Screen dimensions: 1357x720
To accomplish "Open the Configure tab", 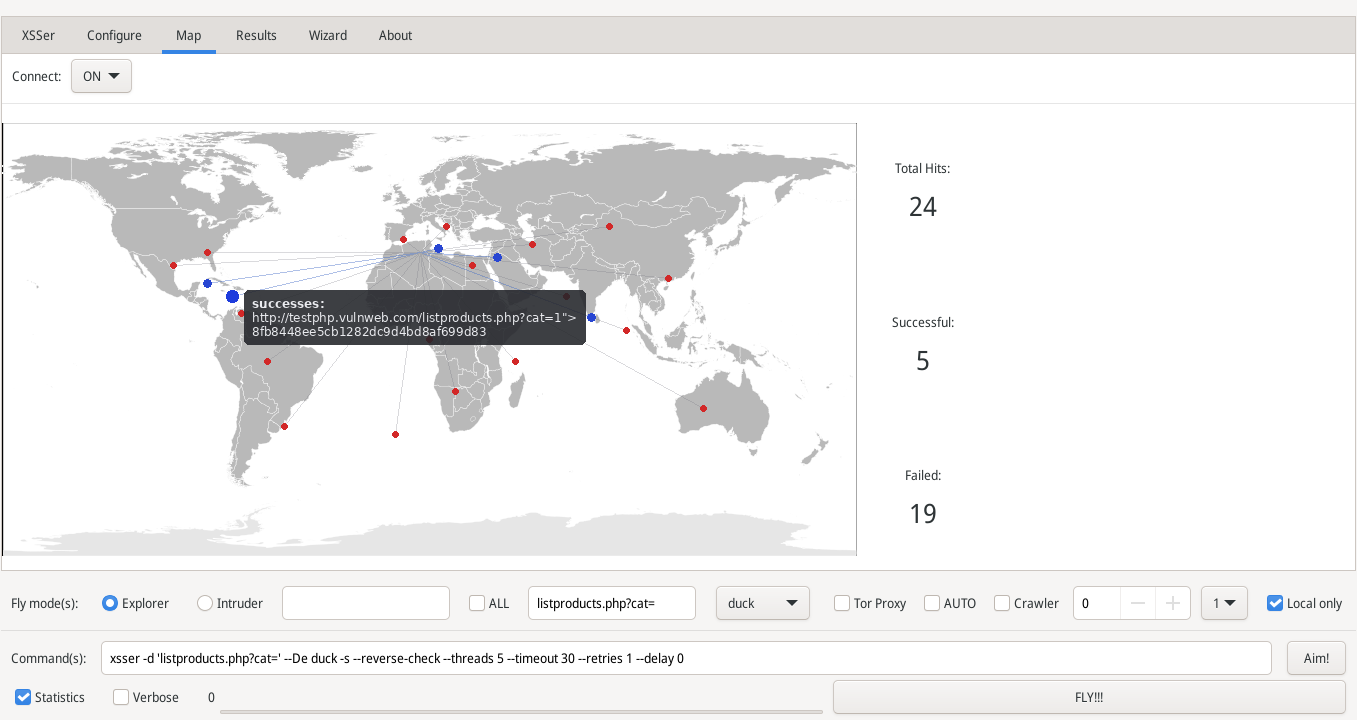I will click(114, 35).
